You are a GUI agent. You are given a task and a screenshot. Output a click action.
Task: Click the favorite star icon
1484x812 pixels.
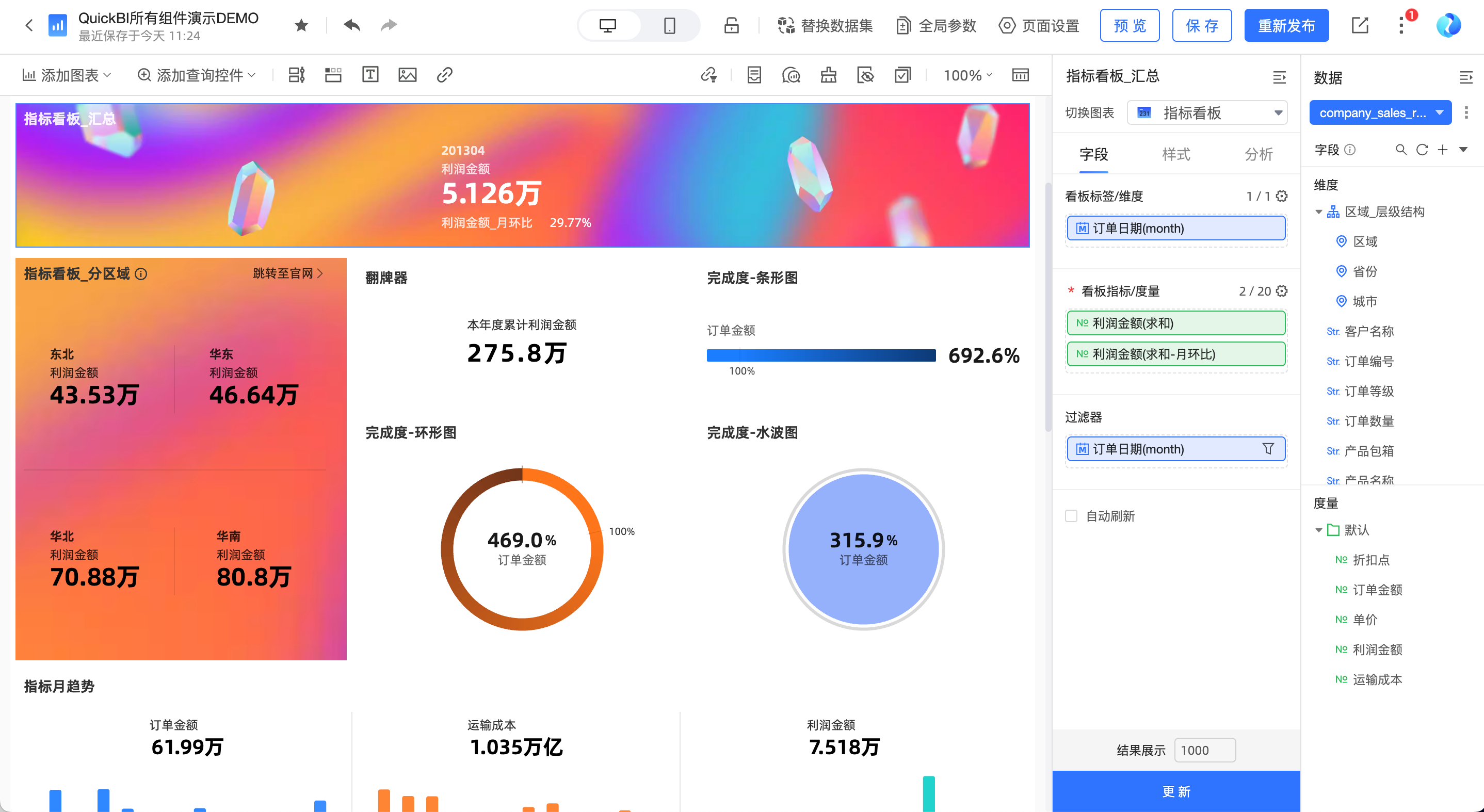[x=301, y=25]
